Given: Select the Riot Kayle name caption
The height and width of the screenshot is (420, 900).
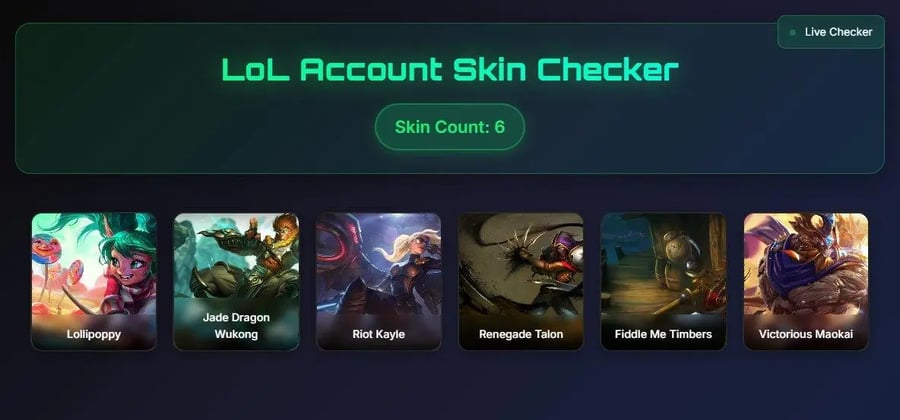Looking at the screenshot, I should coord(378,334).
